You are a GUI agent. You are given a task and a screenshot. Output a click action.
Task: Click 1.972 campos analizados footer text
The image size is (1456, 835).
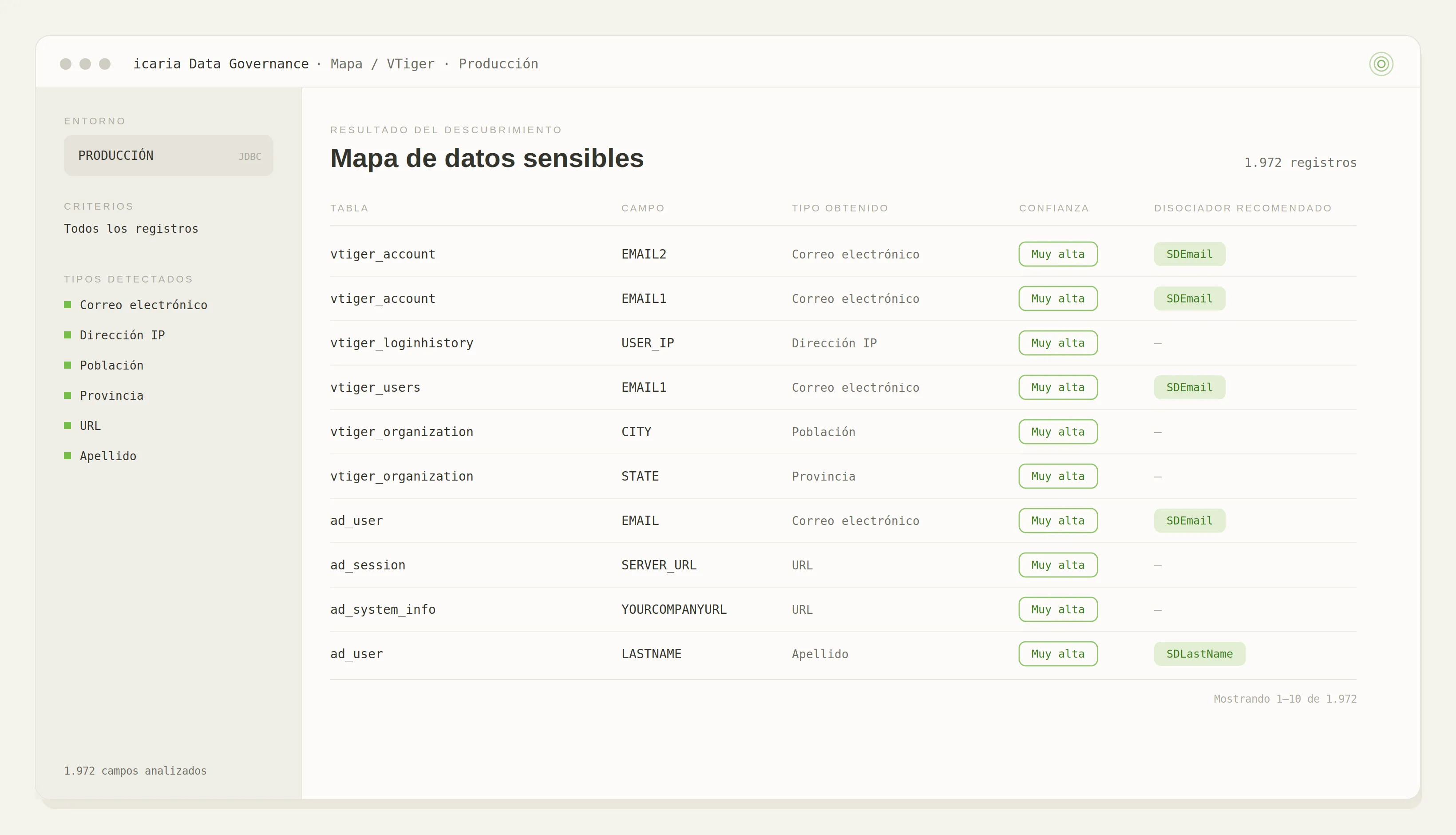click(x=135, y=771)
